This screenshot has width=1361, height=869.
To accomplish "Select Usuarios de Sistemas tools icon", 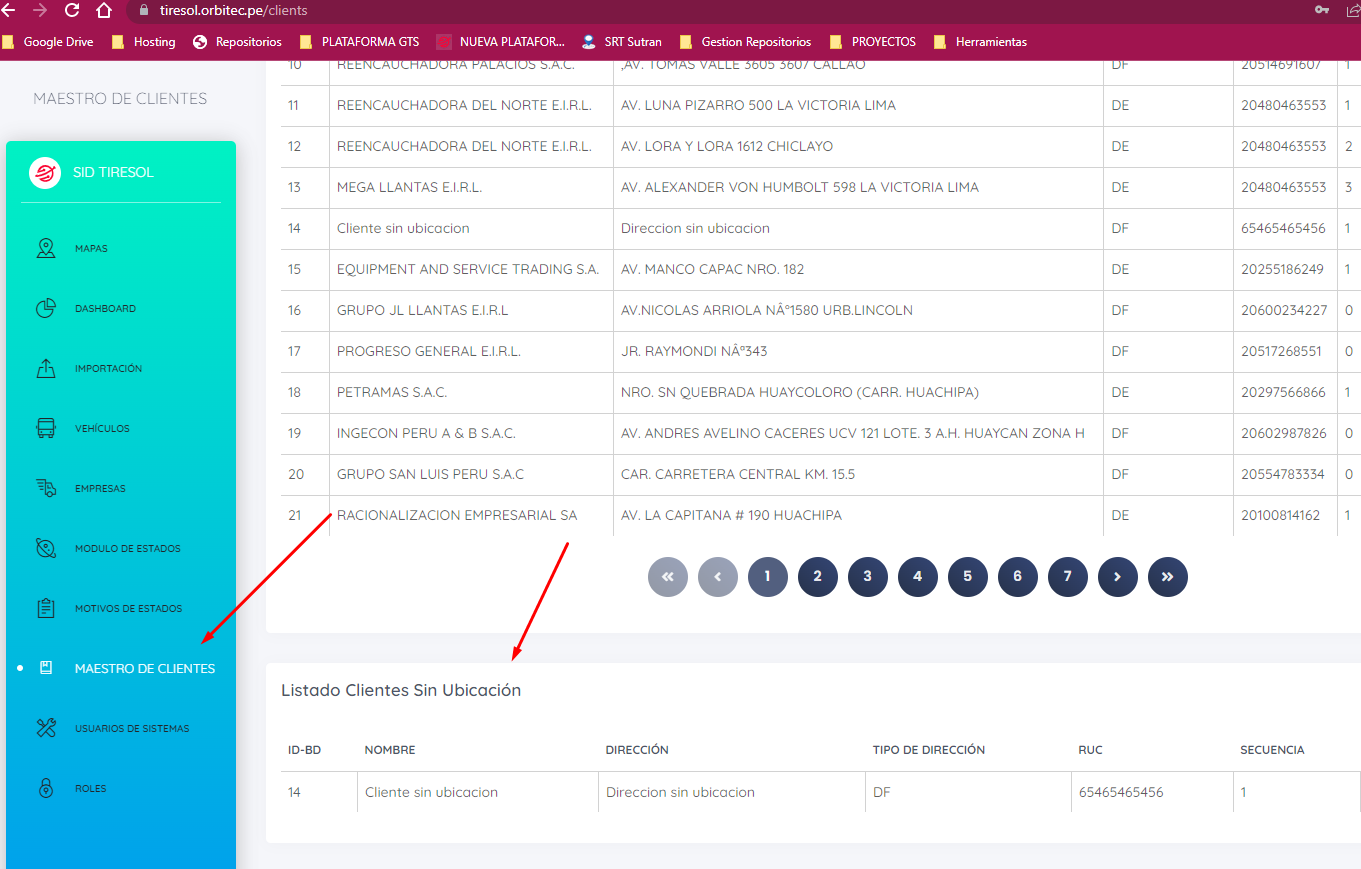I will [46, 728].
